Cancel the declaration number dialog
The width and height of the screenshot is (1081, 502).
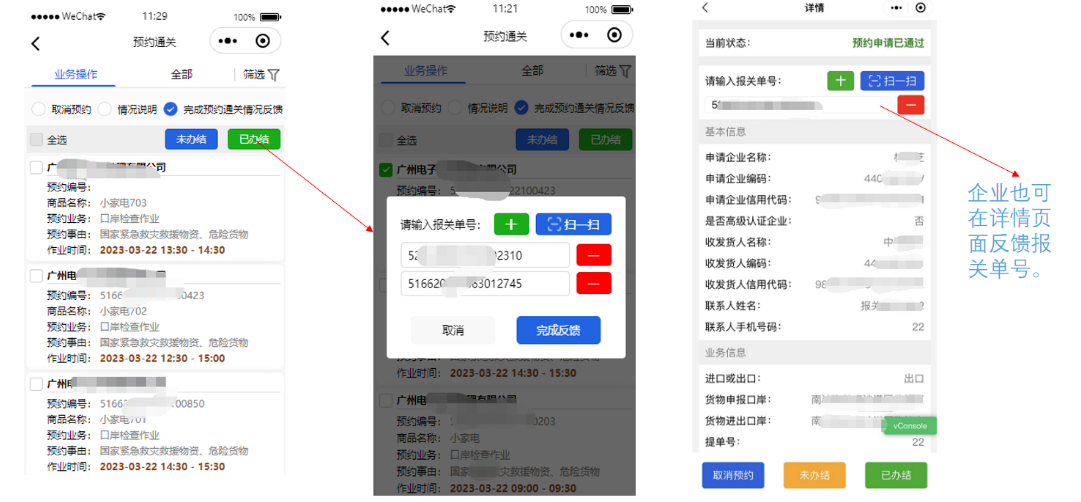(453, 330)
